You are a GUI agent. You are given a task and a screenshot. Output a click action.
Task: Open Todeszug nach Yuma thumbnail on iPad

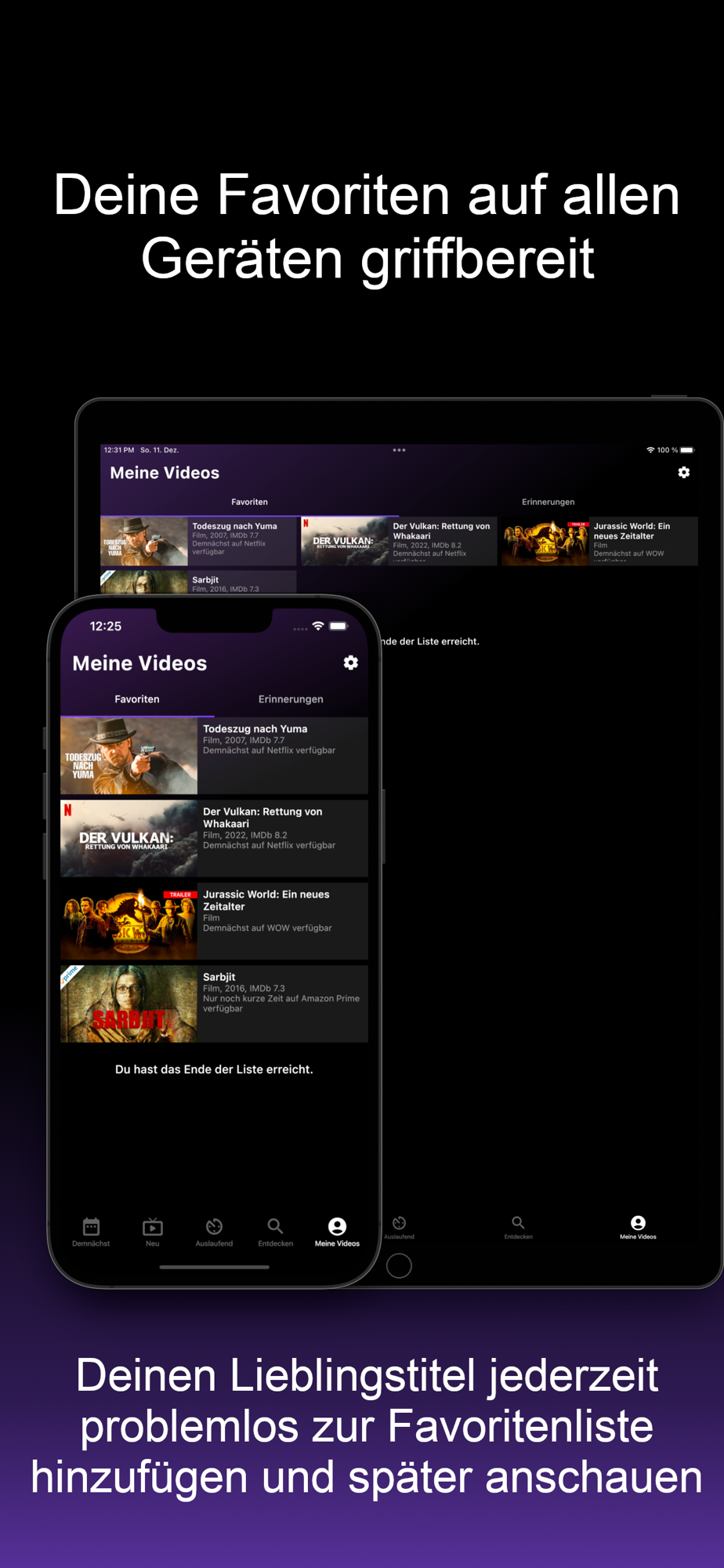(144, 541)
